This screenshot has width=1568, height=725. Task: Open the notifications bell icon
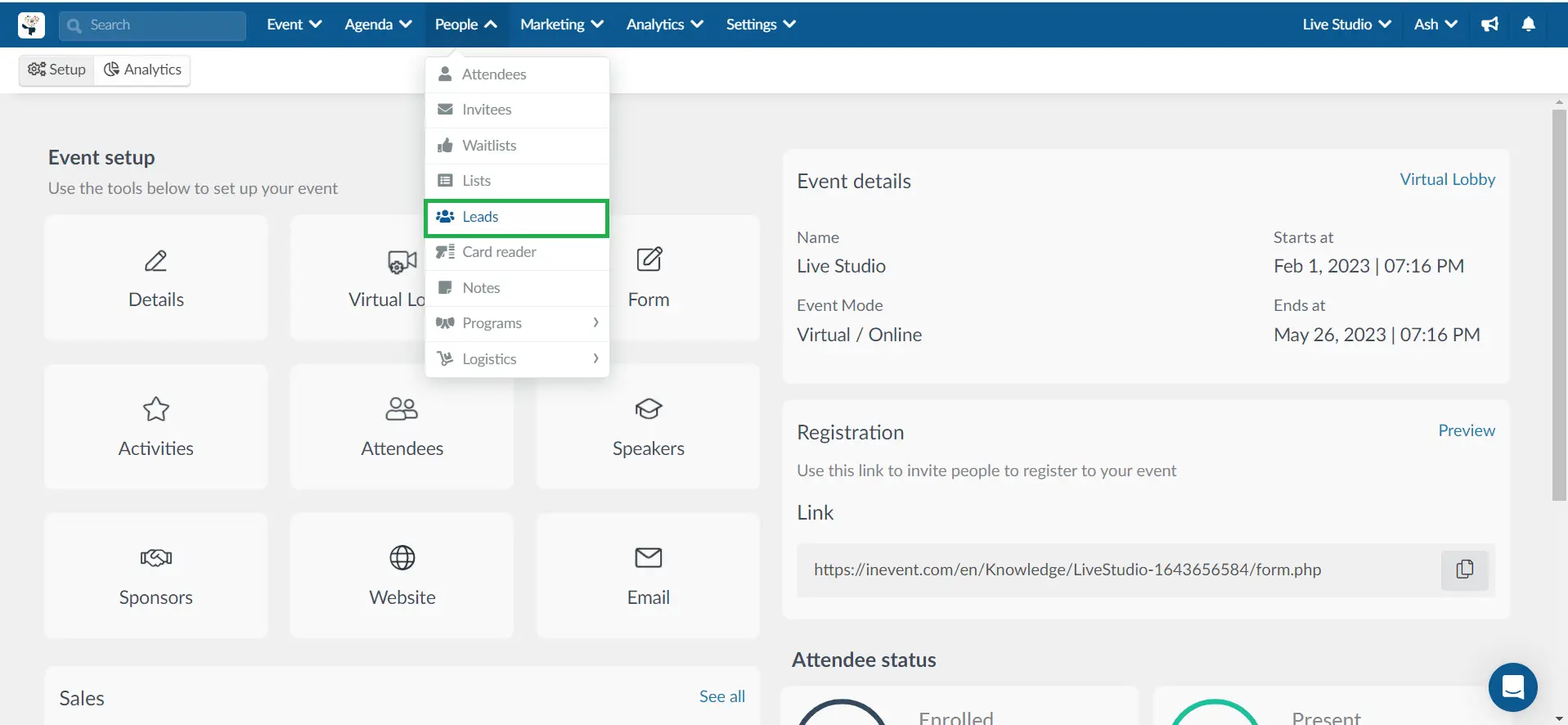tap(1528, 25)
